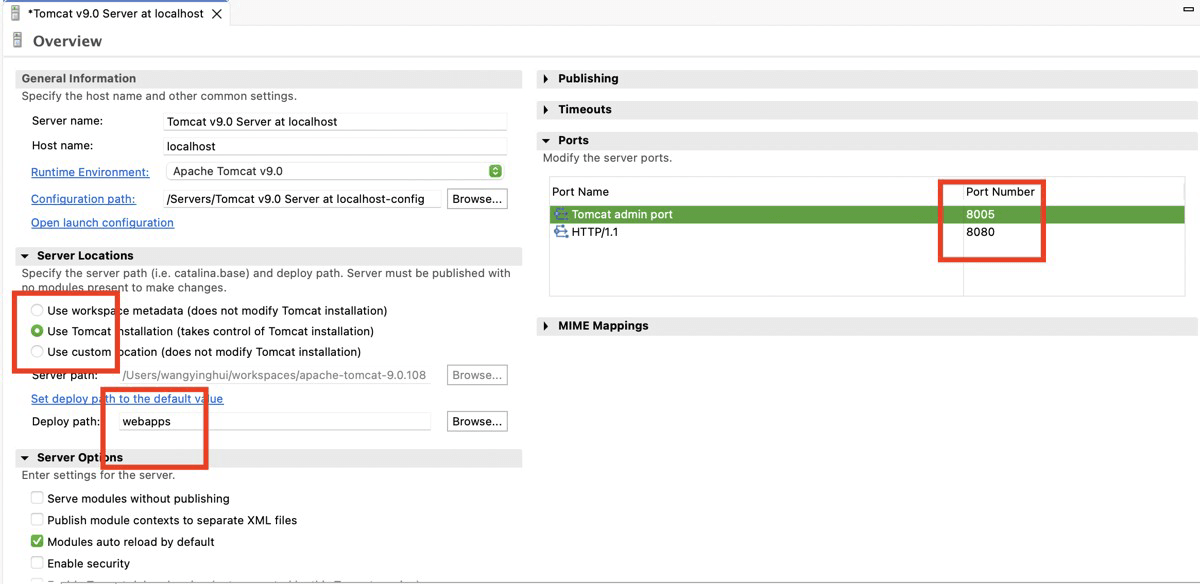Click the server icon in editor tab
This screenshot has width=1200, height=584.
15,14
